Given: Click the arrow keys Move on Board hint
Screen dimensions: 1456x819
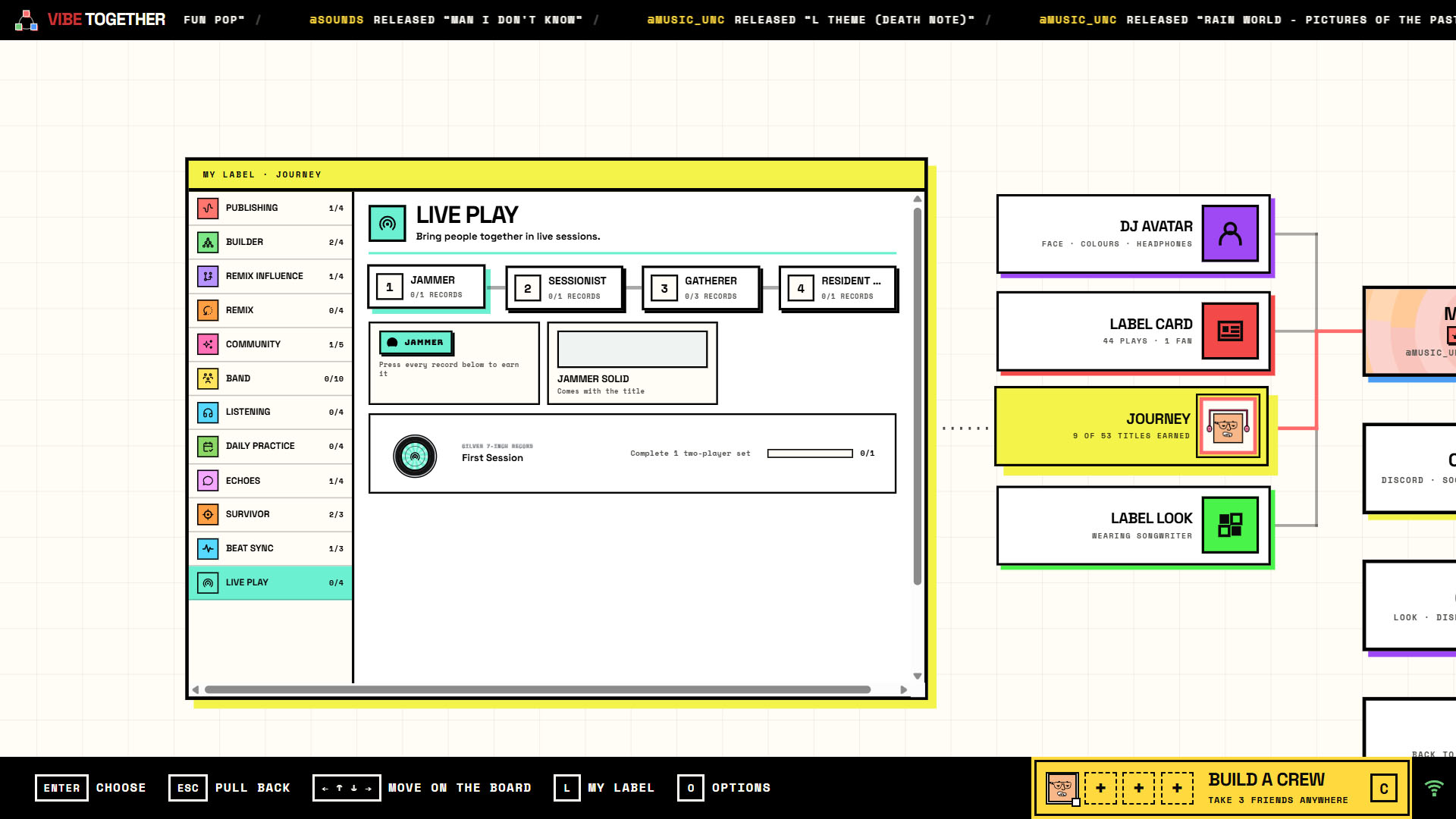Looking at the screenshot, I should click(x=347, y=788).
